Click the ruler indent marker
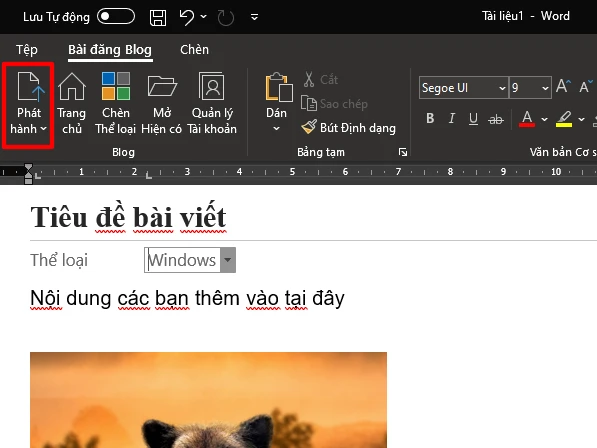 tap(29, 174)
